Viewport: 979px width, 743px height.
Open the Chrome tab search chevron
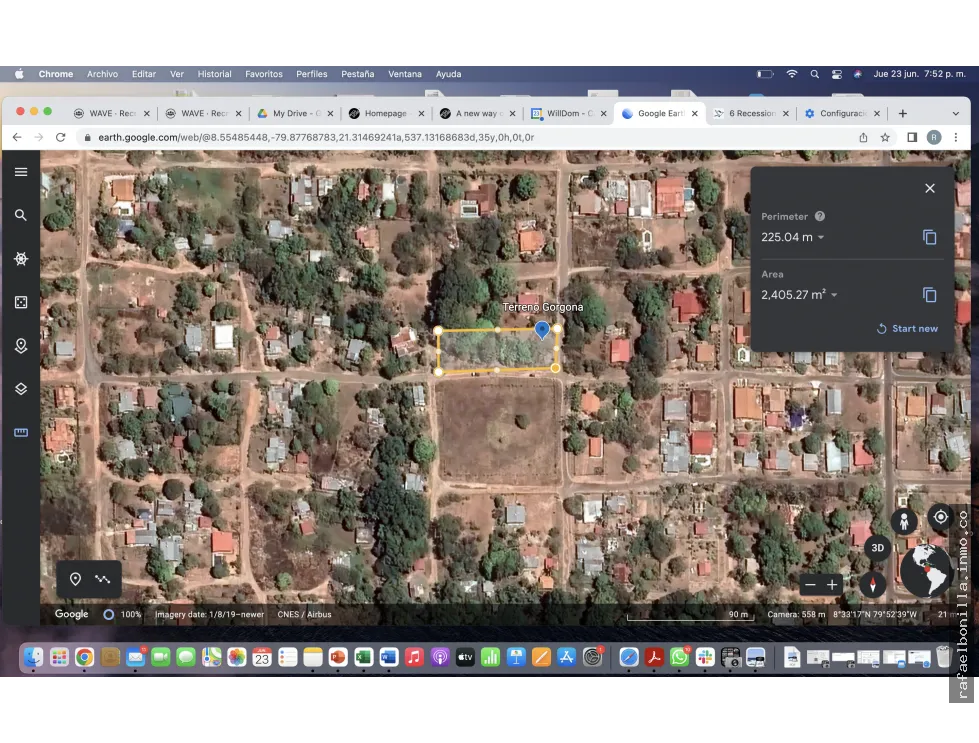[955, 114]
